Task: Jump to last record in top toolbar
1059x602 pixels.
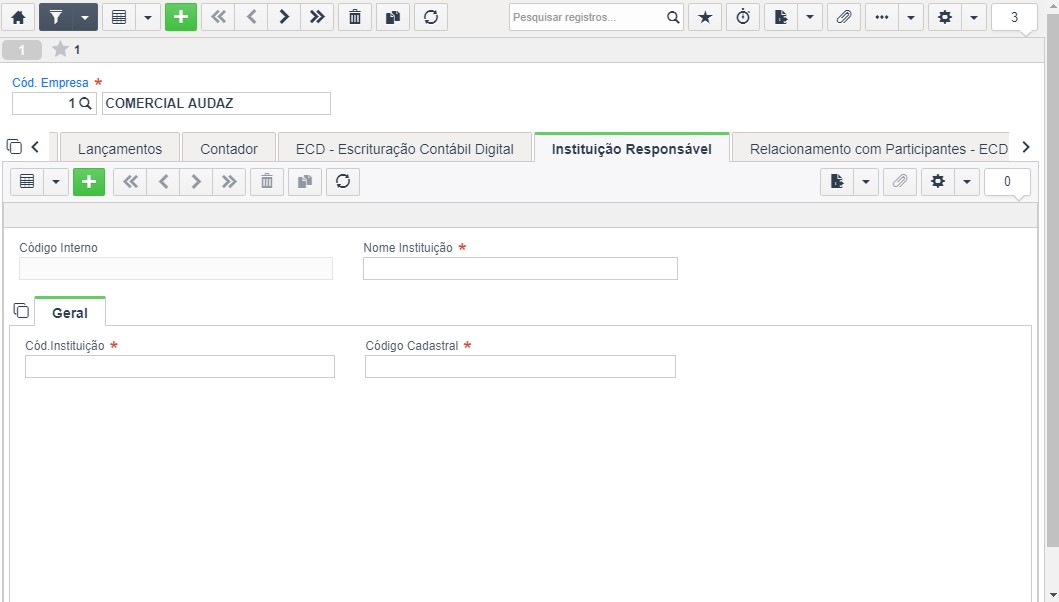Action: tap(317, 17)
